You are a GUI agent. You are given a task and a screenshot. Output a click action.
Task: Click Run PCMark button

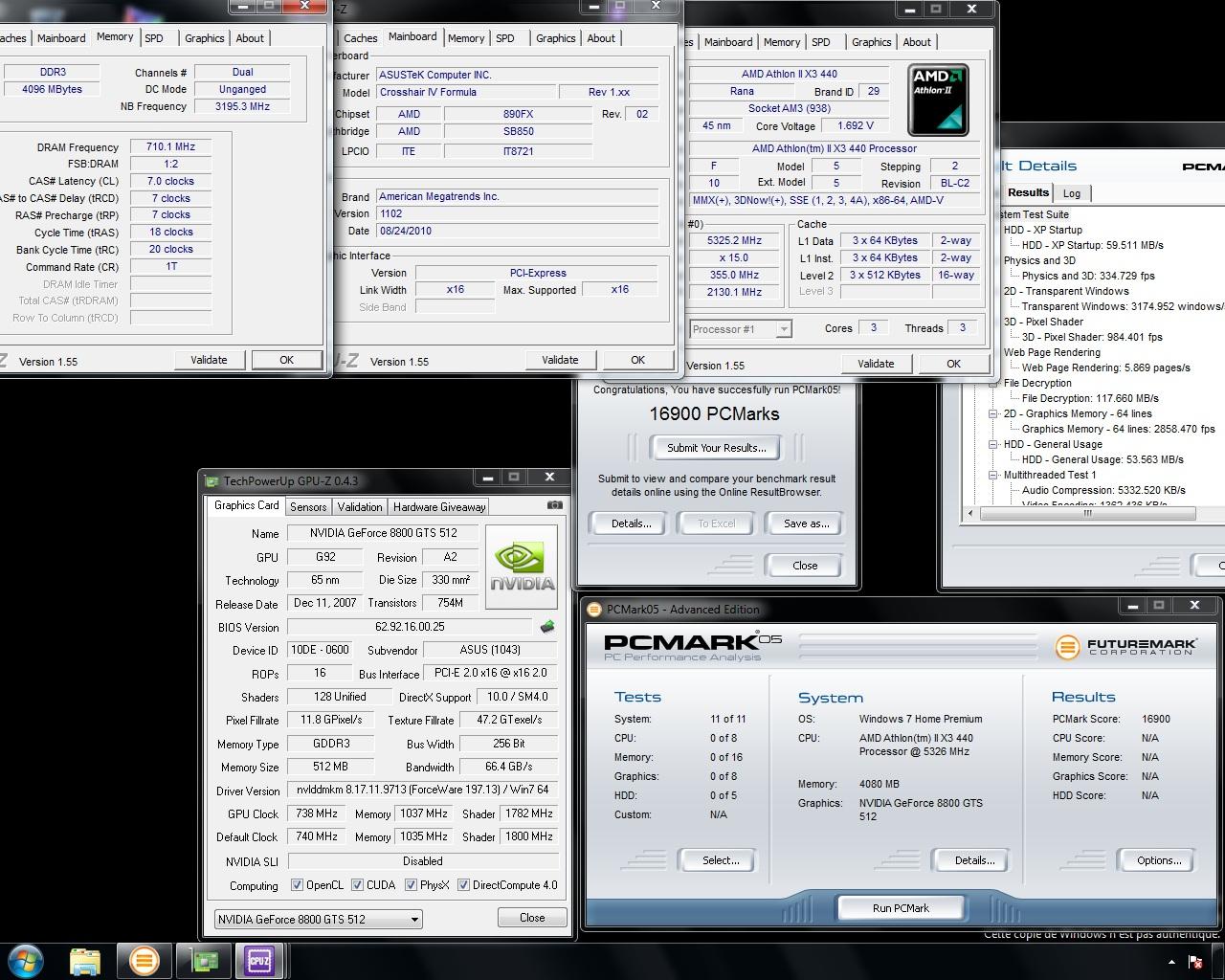[901, 908]
